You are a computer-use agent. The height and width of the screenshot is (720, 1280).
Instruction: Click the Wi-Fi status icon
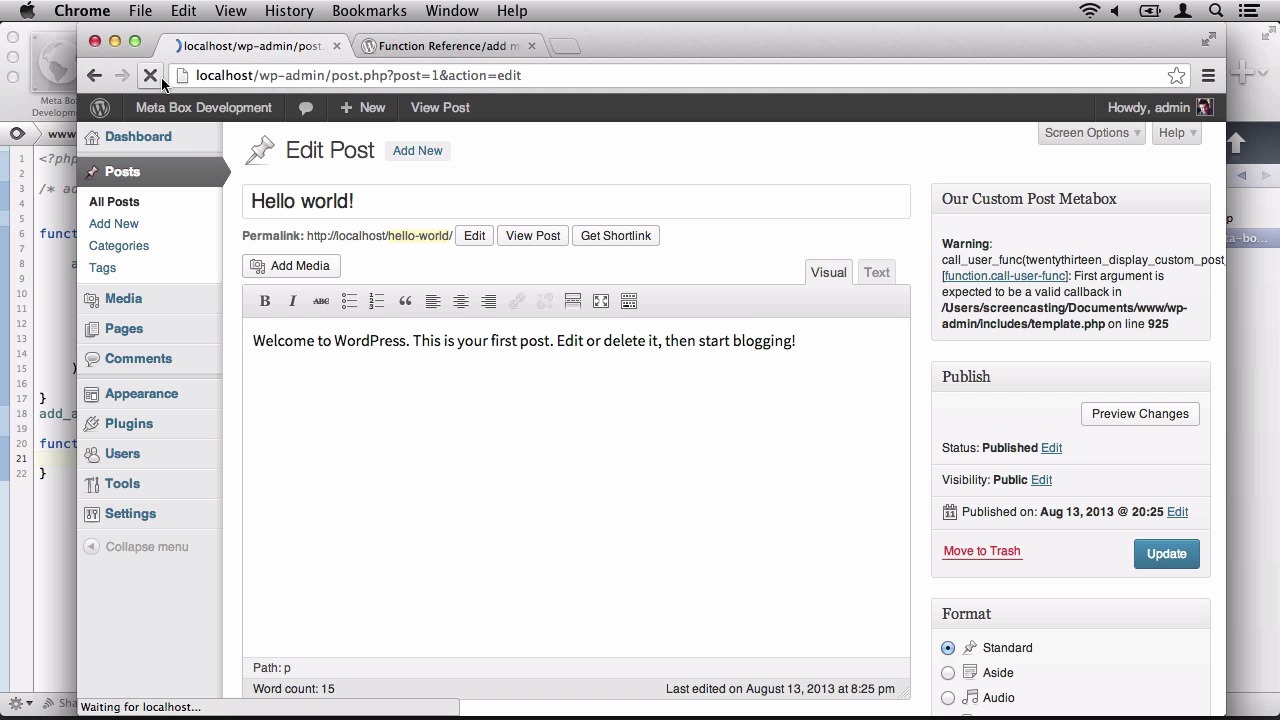tap(1089, 11)
